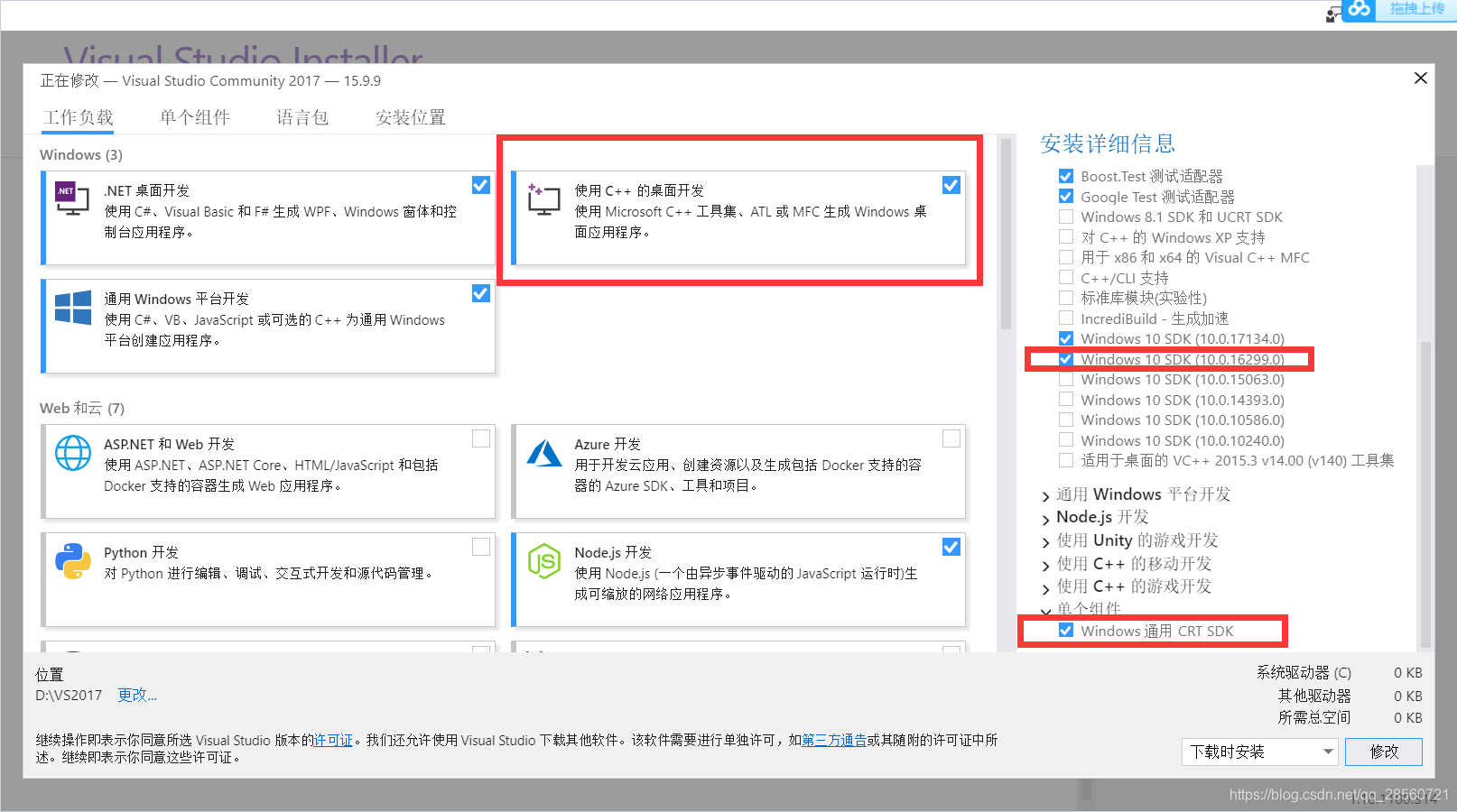The image size is (1457, 812).
Task: Enable 对 C++ 的 Windows XP 支持
Action: coord(1066,236)
